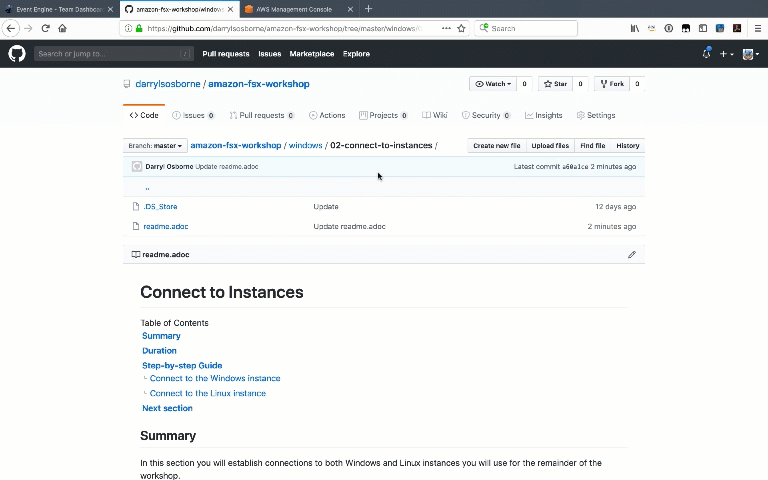Close the Event Engine Team Dashboard tab
Image resolution: width=768 pixels, height=480 pixels.
point(110,9)
